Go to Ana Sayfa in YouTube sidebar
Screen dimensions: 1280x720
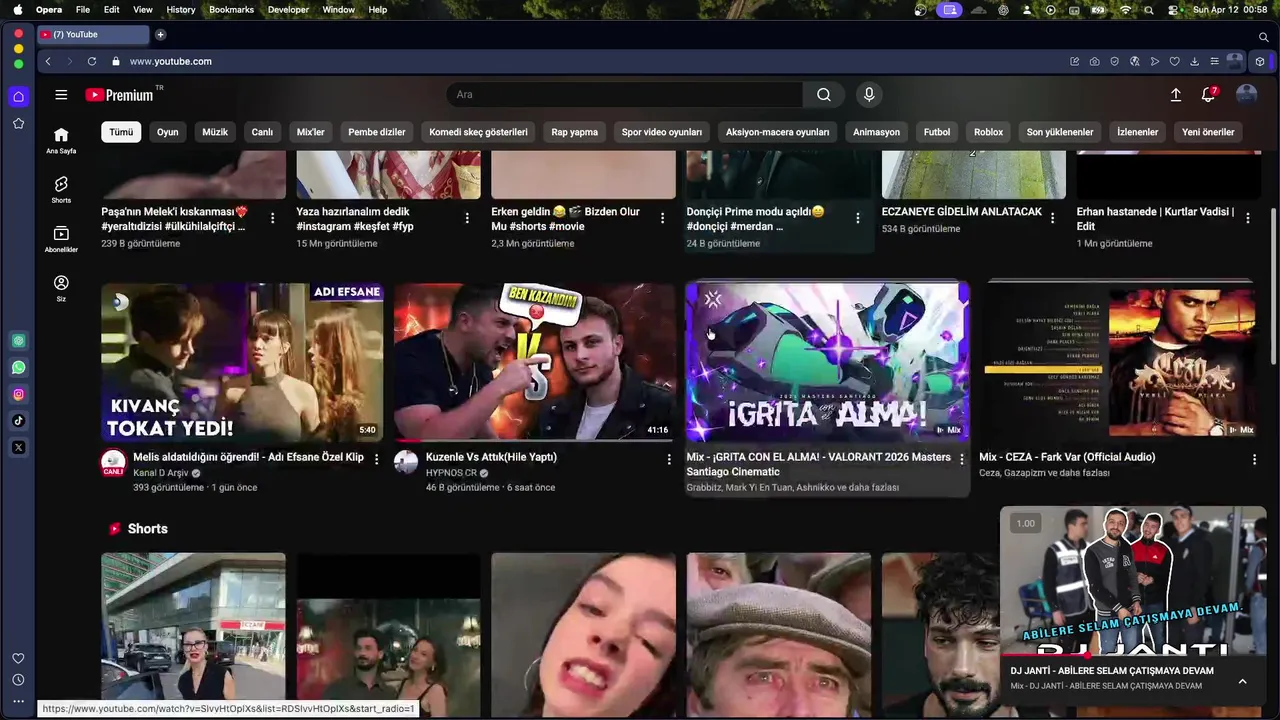pyautogui.click(x=61, y=141)
